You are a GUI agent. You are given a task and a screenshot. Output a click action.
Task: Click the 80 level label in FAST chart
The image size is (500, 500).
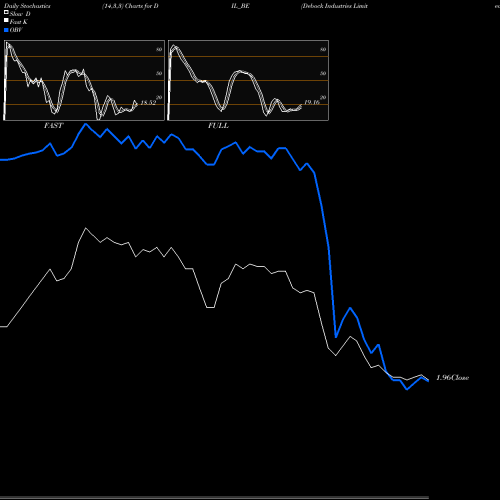point(159,49)
